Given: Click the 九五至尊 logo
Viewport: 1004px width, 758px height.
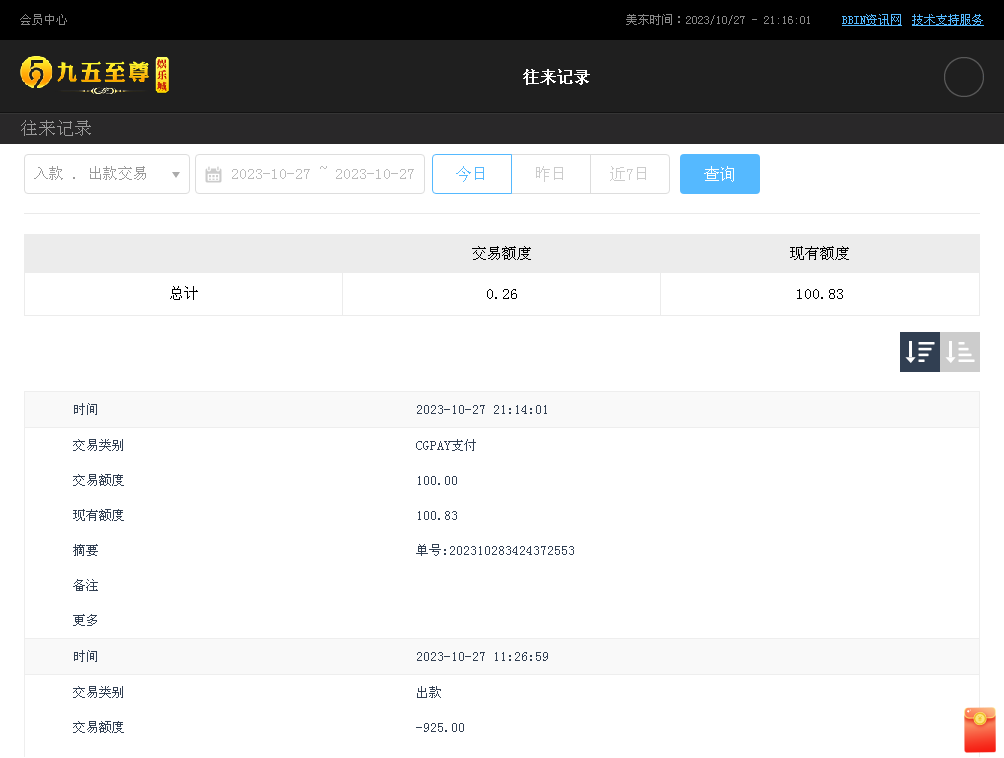Looking at the screenshot, I should pos(94,75).
